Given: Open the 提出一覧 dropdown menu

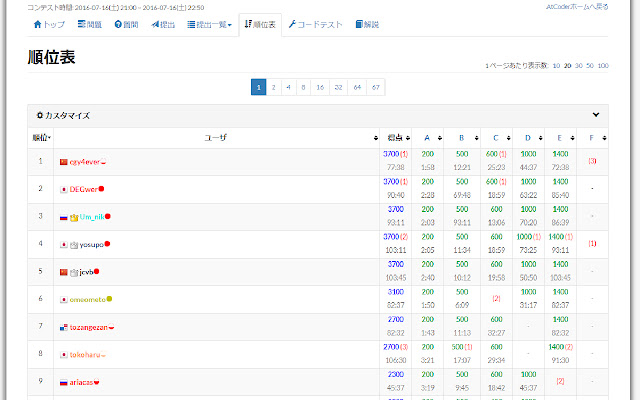Looking at the screenshot, I should [210, 24].
